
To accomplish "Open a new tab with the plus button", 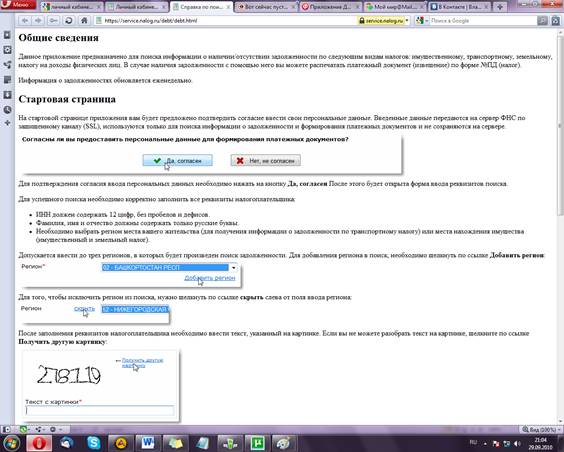I will coord(500,7).
